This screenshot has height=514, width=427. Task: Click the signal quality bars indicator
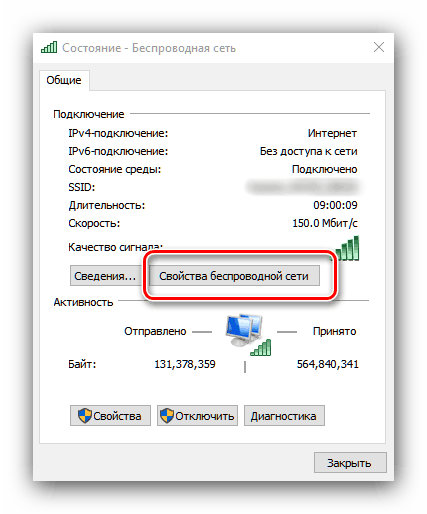coord(347,248)
